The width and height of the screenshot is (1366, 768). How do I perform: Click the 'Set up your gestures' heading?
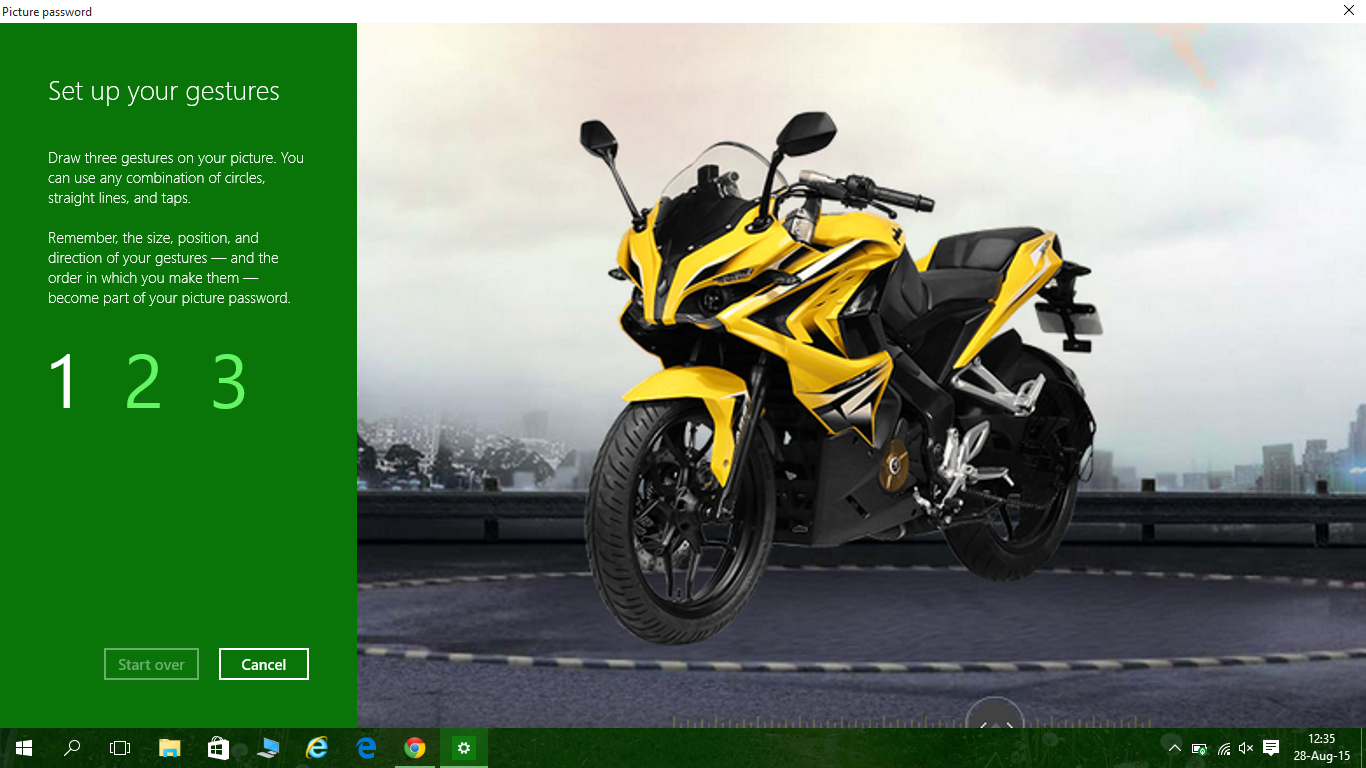tap(164, 92)
